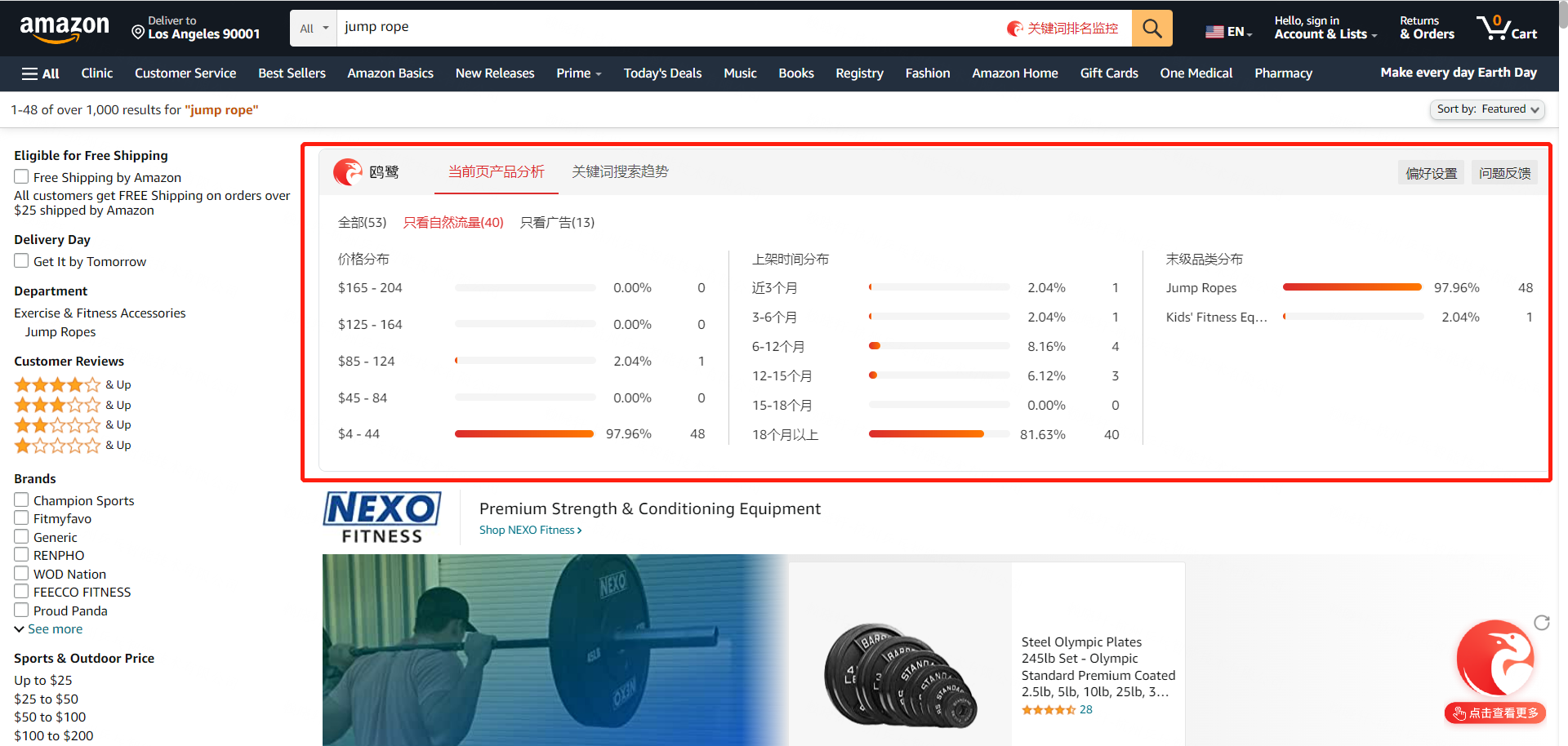Click the Jump Ropes category distribution bar
Viewport: 1568px width, 746px height.
click(1352, 287)
